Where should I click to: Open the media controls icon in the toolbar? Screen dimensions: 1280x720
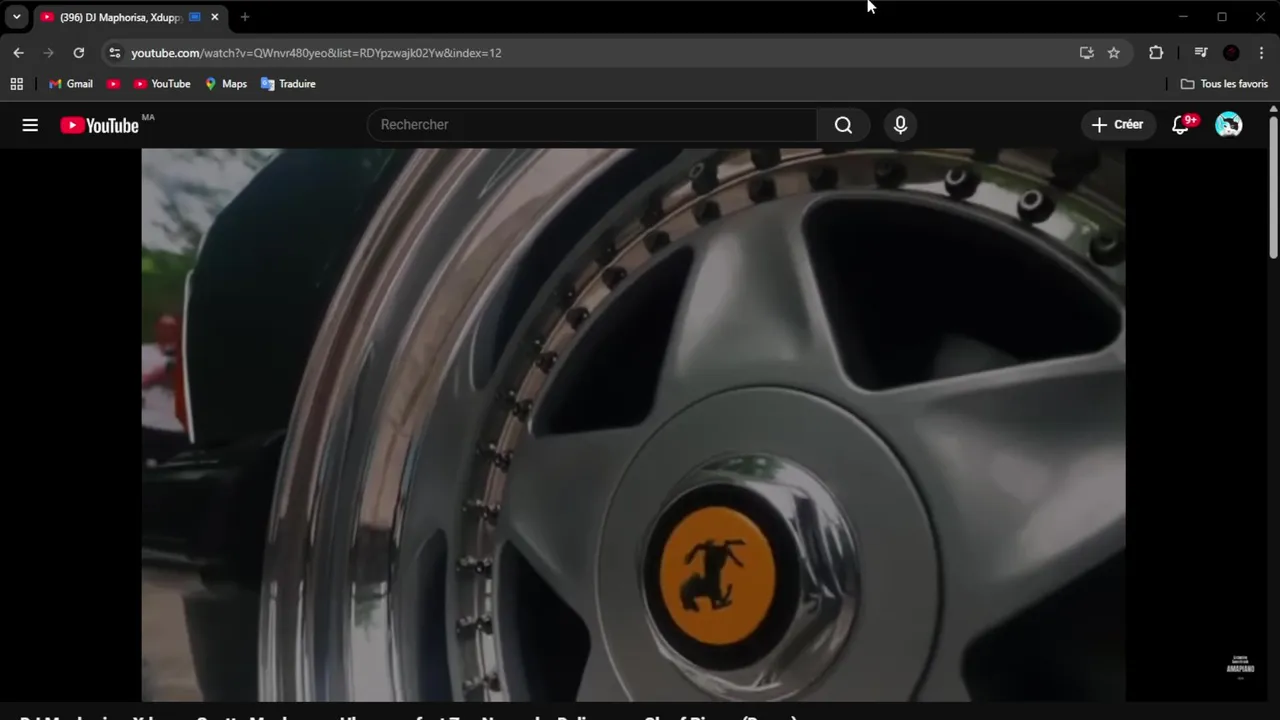tap(1201, 53)
